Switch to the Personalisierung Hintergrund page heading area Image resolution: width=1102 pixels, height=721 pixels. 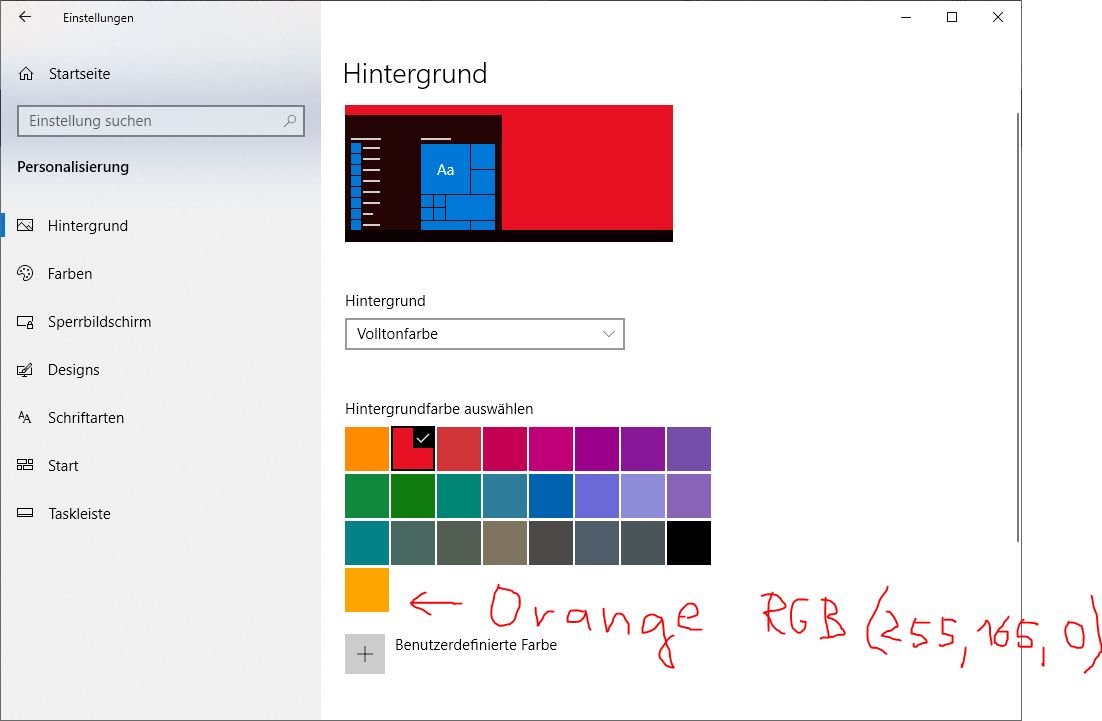[x=415, y=73]
